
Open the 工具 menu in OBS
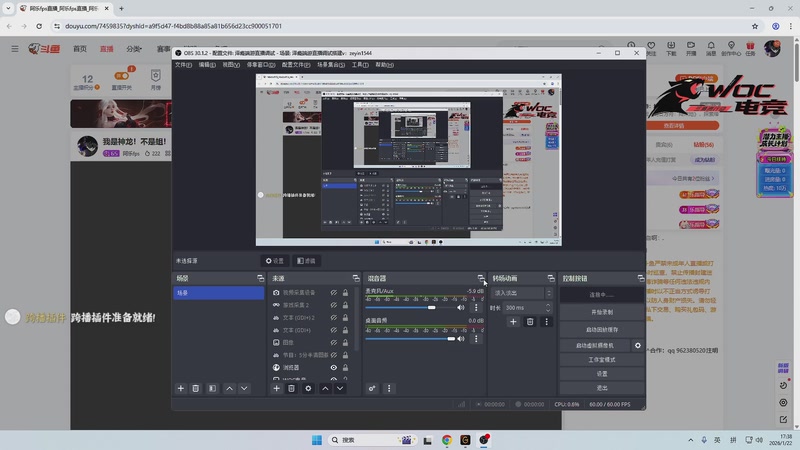(x=360, y=65)
